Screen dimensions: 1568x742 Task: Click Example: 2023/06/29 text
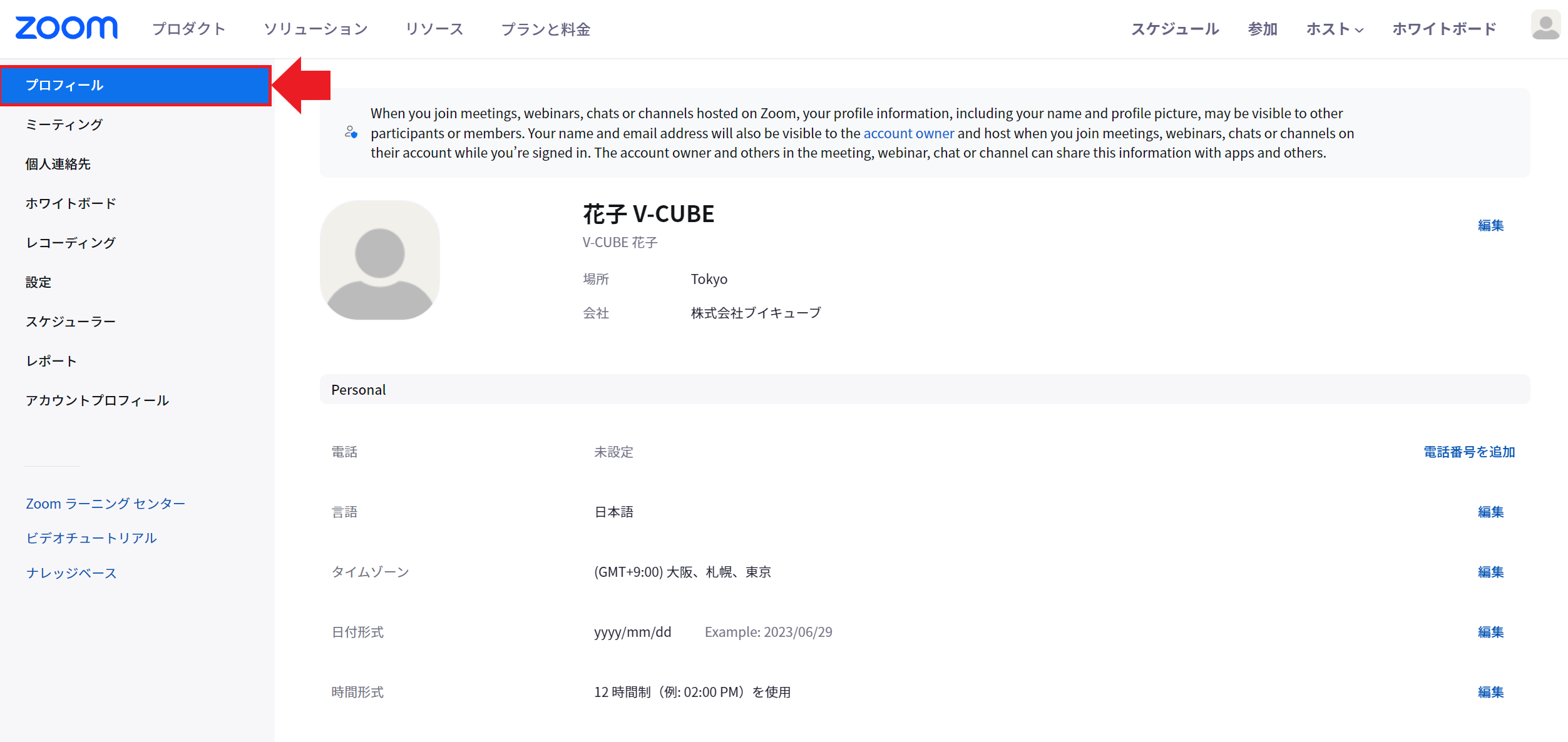click(769, 632)
